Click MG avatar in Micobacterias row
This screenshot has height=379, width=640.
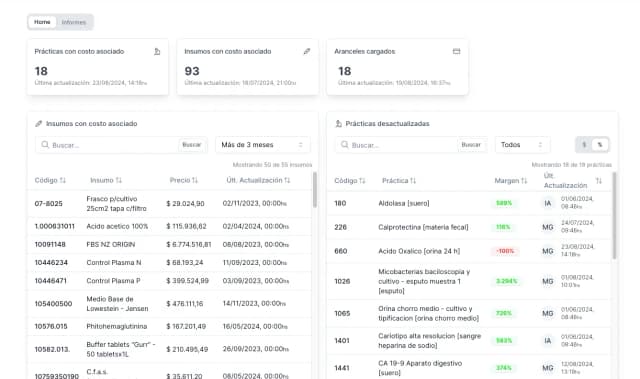tap(548, 281)
